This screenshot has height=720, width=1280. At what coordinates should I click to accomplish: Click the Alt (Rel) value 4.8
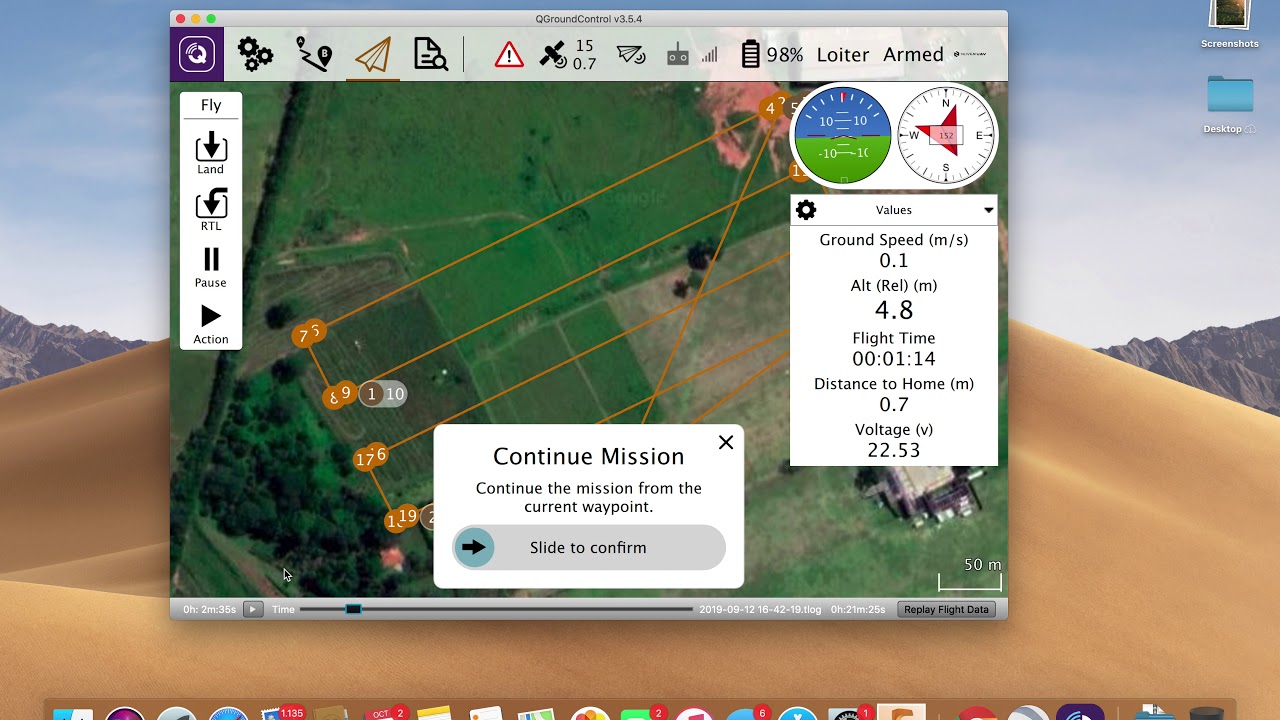894,310
